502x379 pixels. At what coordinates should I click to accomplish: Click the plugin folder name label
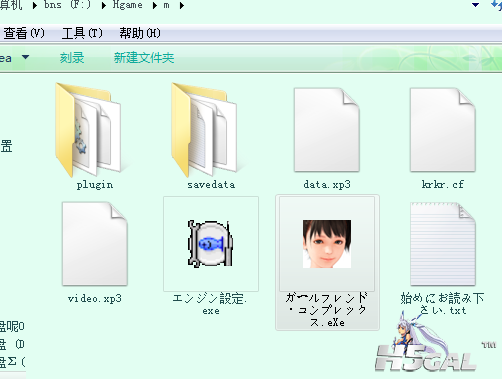point(95,185)
